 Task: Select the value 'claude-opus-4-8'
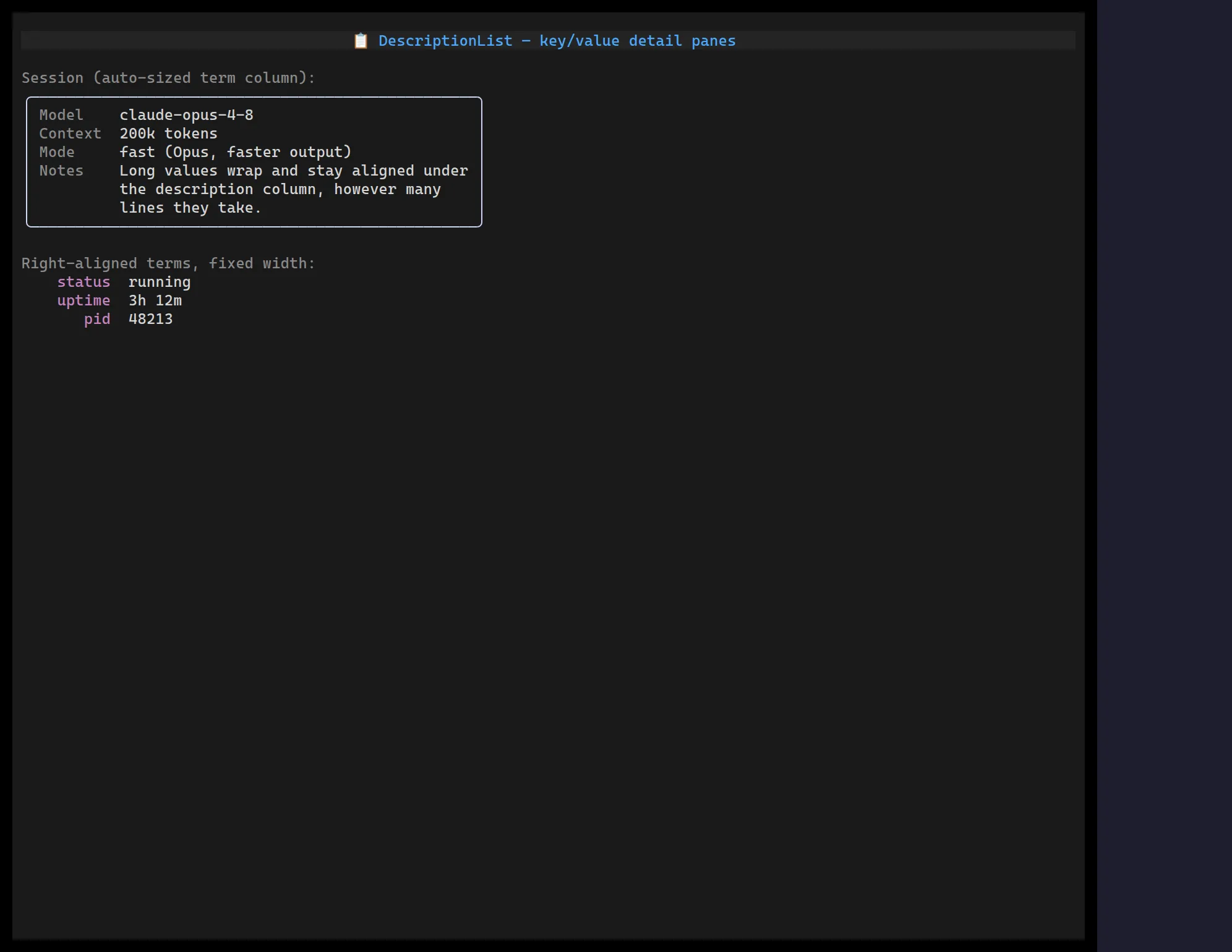[186, 115]
